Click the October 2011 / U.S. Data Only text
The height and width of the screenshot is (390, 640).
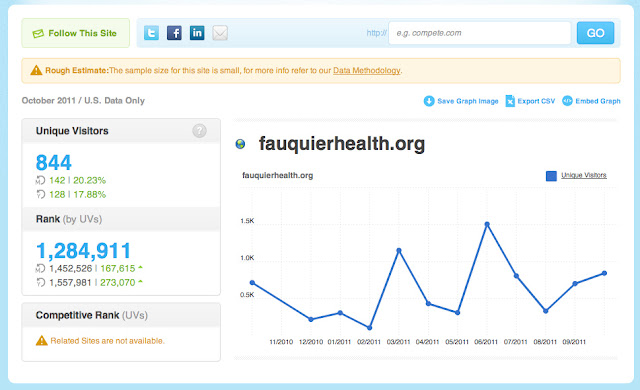click(83, 101)
